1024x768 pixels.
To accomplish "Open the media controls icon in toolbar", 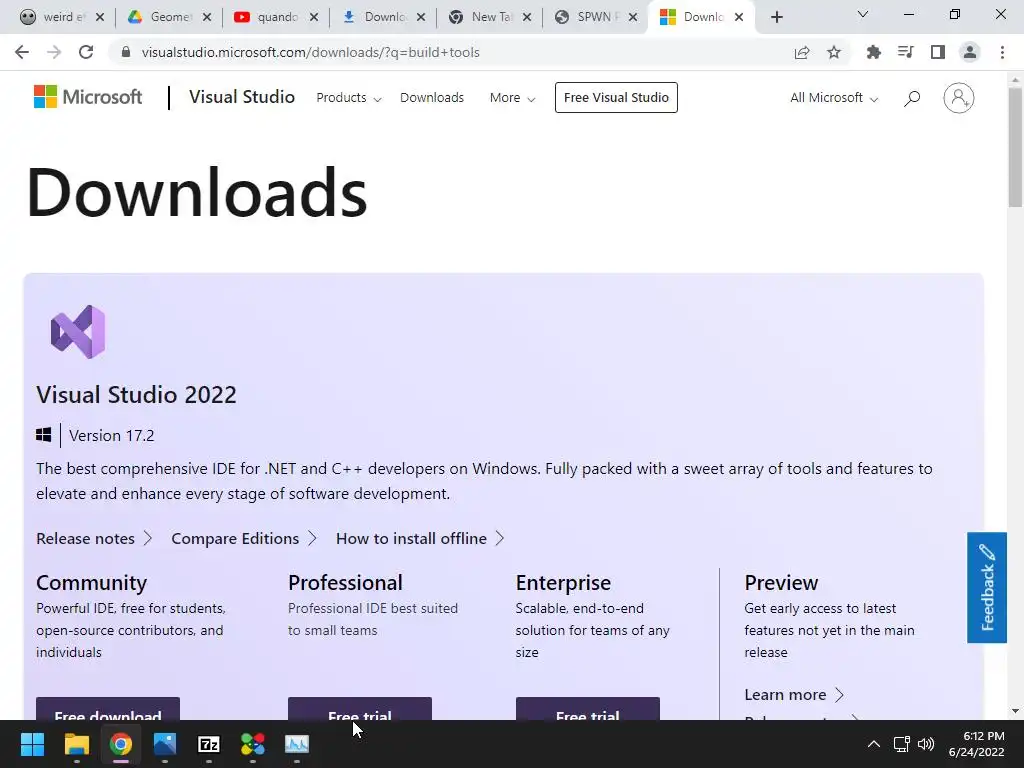I will 906,52.
